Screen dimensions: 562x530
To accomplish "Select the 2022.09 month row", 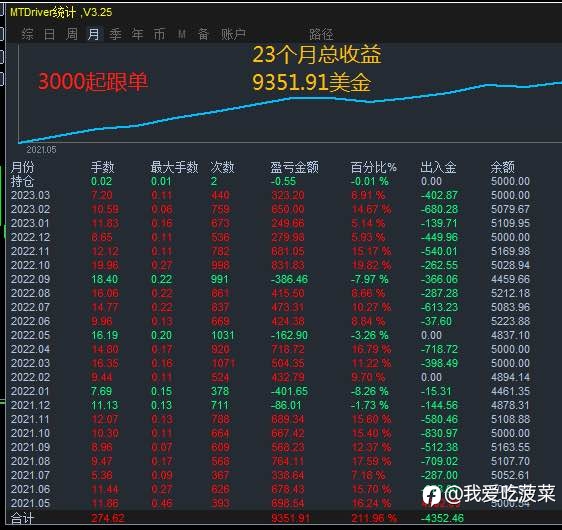I will (271, 279).
